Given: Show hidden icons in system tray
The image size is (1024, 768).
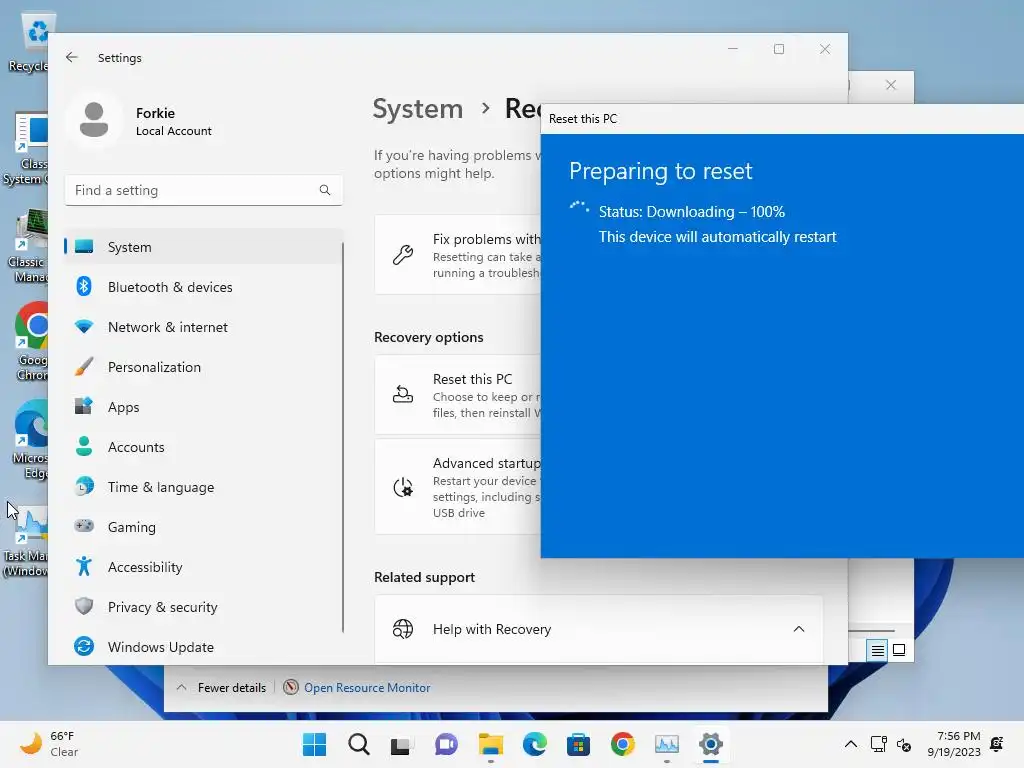Looking at the screenshot, I should click(x=850, y=744).
